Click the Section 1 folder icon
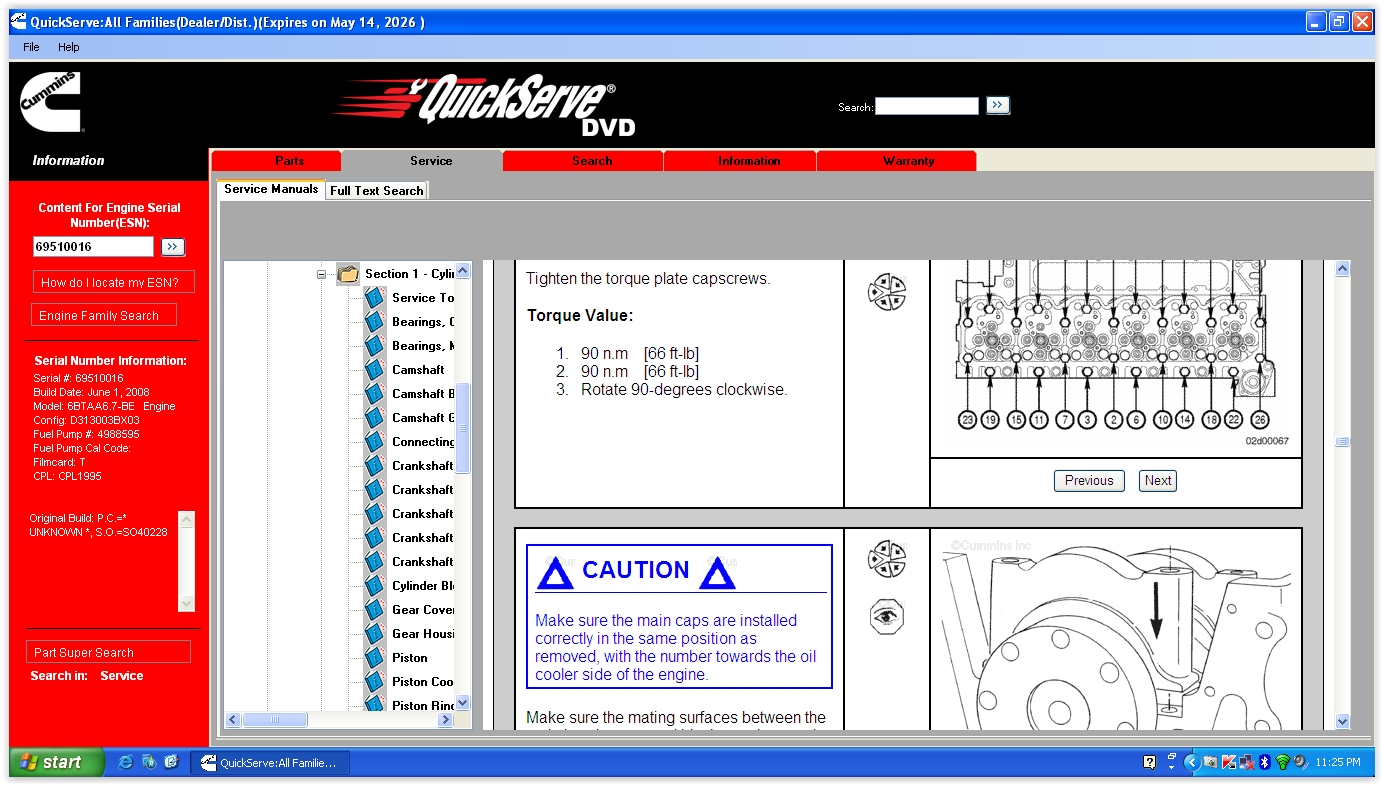1383x785 pixels. [x=347, y=274]
